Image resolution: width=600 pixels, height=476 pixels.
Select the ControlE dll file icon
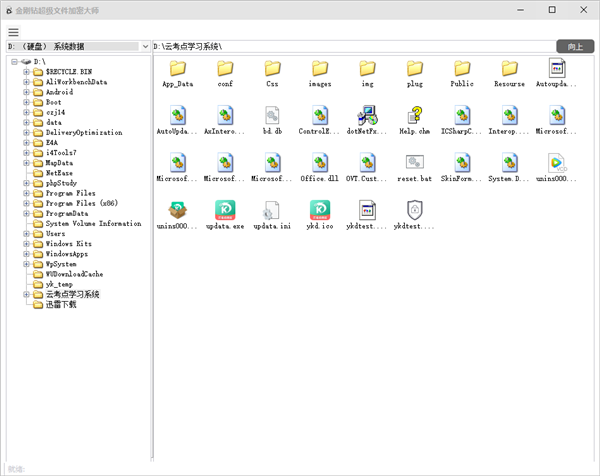tap(320, 116)
